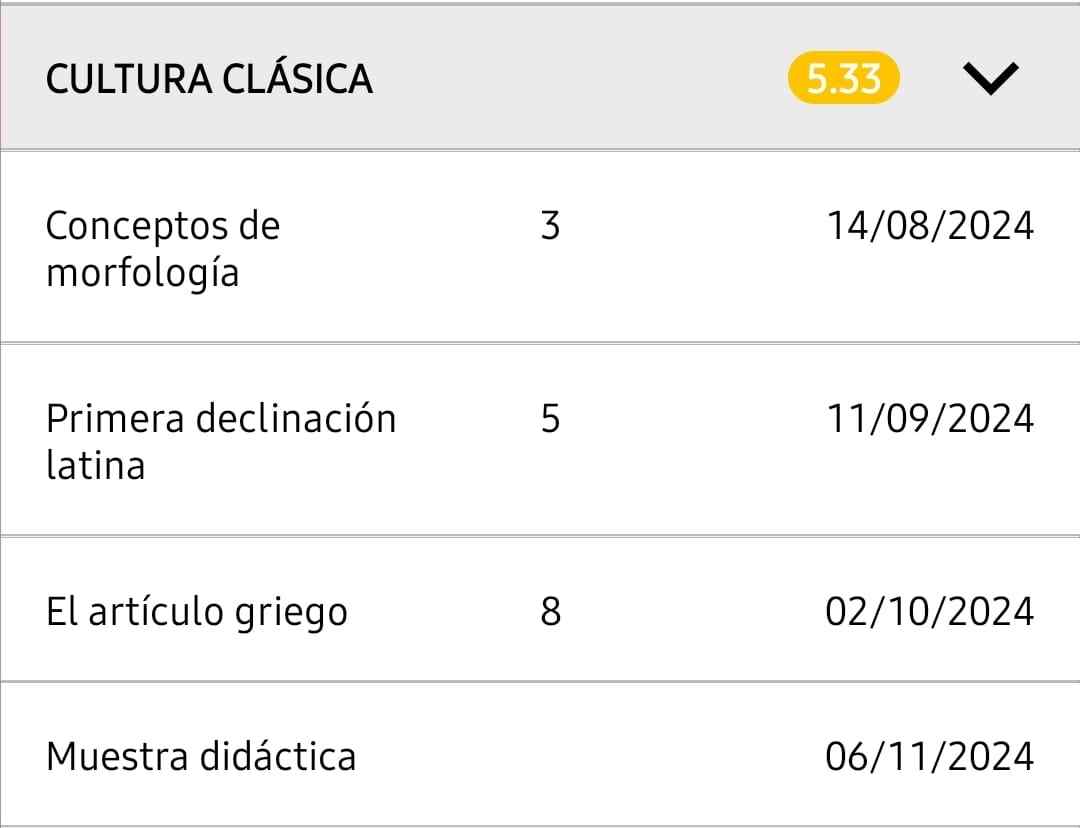Open the Muestra didáctica entry

(200, 756)
